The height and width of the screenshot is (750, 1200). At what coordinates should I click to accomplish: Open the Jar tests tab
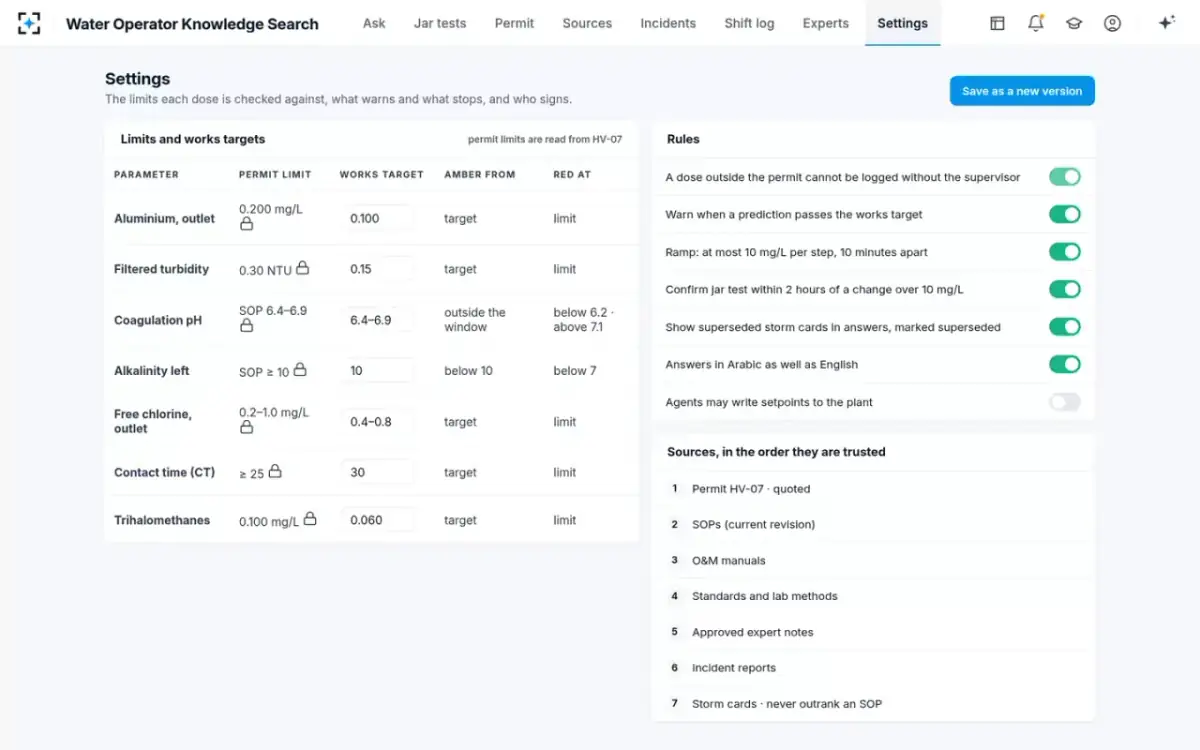(440, 23)
